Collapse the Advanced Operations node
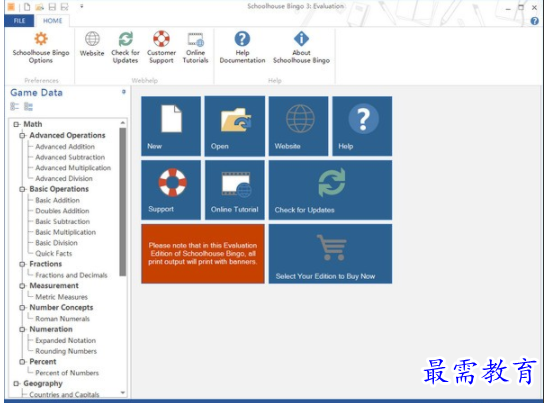The image size is (545, 403). [x=22, y=136]
